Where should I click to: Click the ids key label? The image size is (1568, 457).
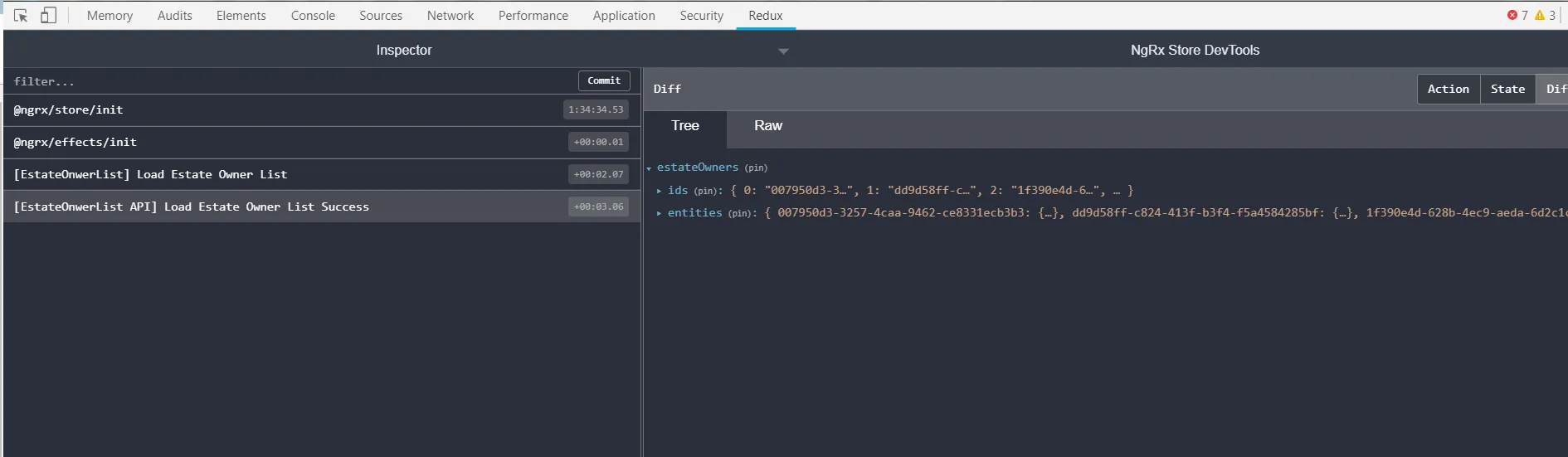pos(678,190)
